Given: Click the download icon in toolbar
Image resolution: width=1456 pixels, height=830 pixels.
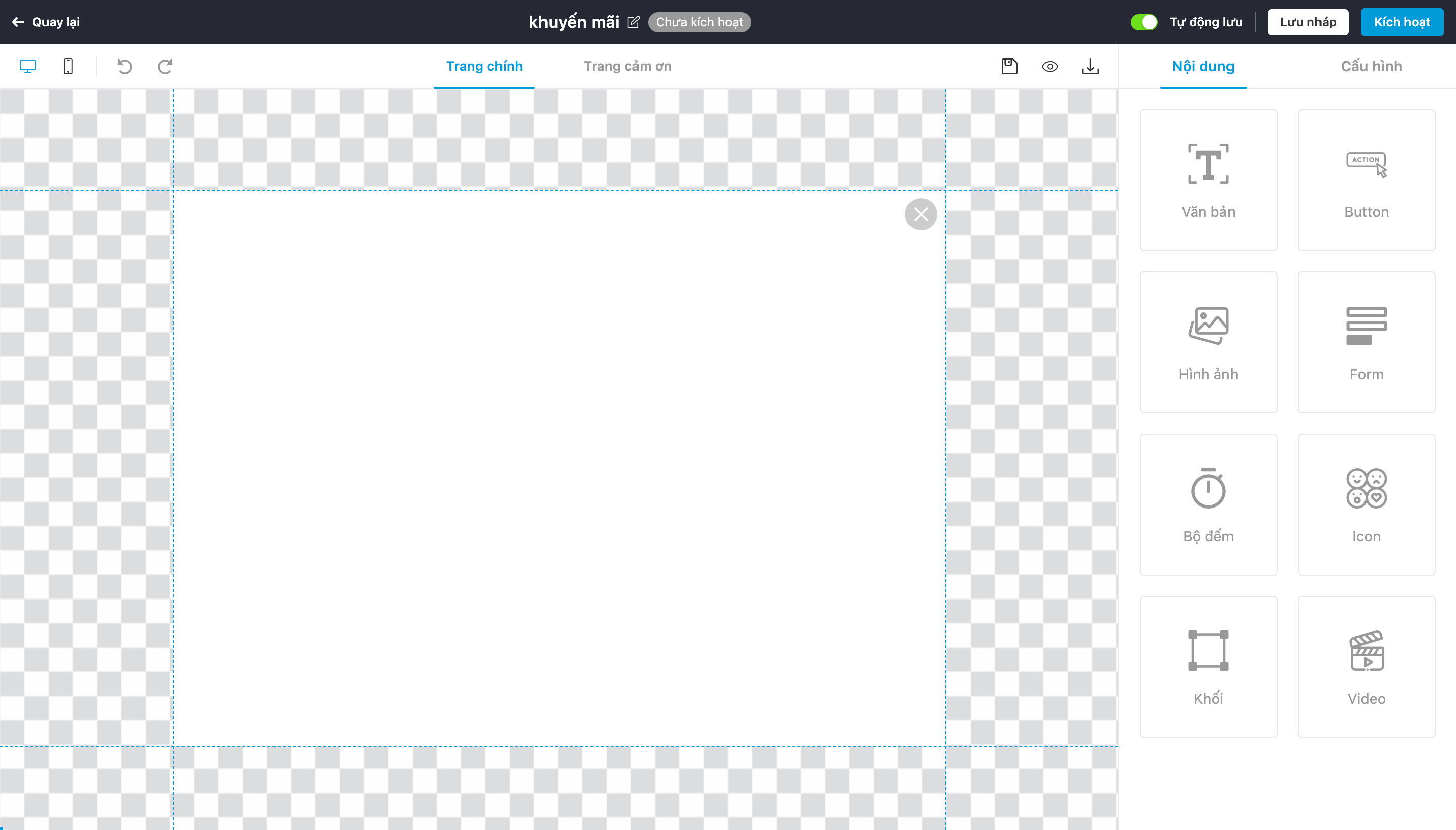Looking at the screenshot, I should pos(1090,66).
